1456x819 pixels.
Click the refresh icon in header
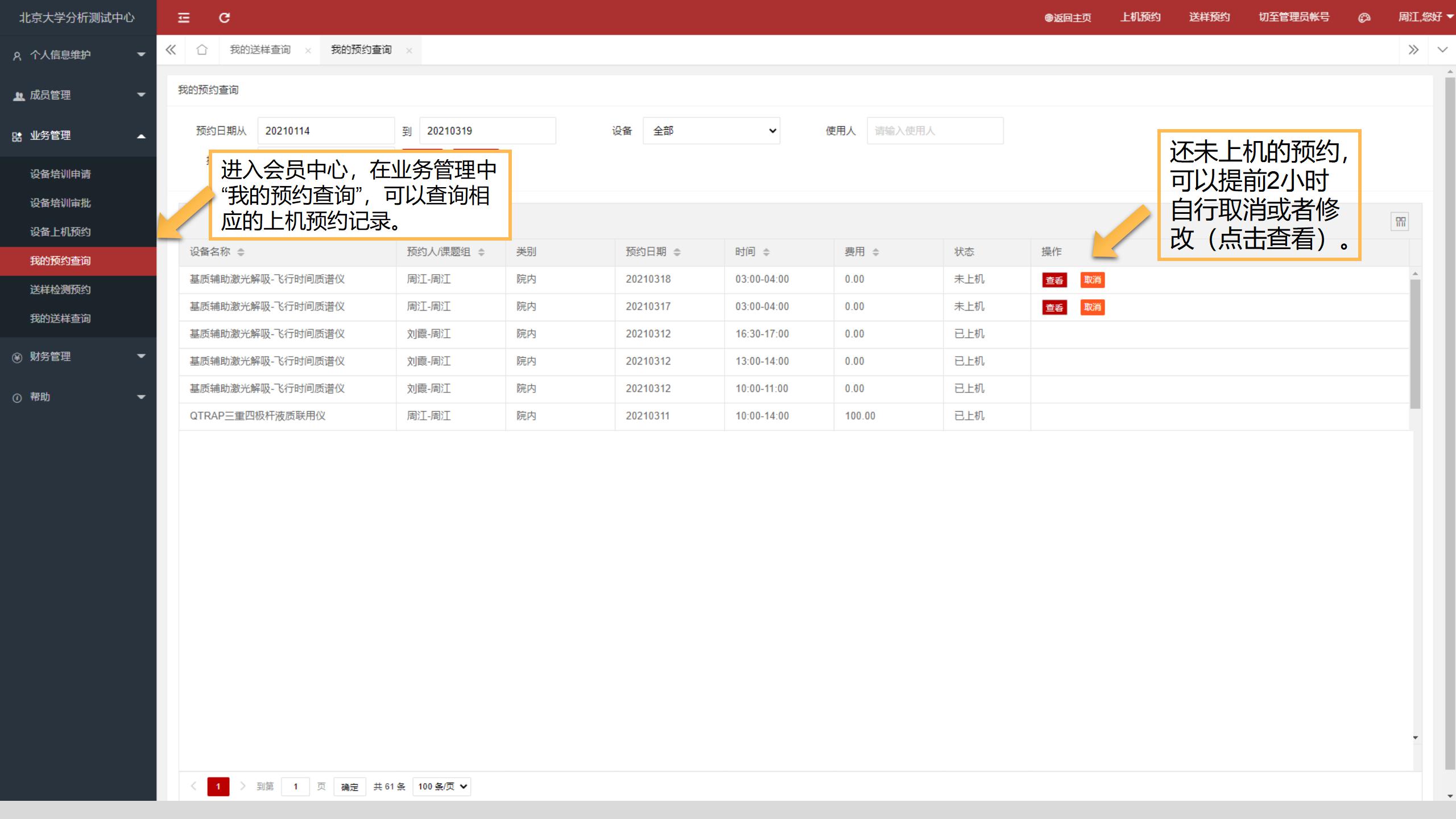[x=224, y=18]
